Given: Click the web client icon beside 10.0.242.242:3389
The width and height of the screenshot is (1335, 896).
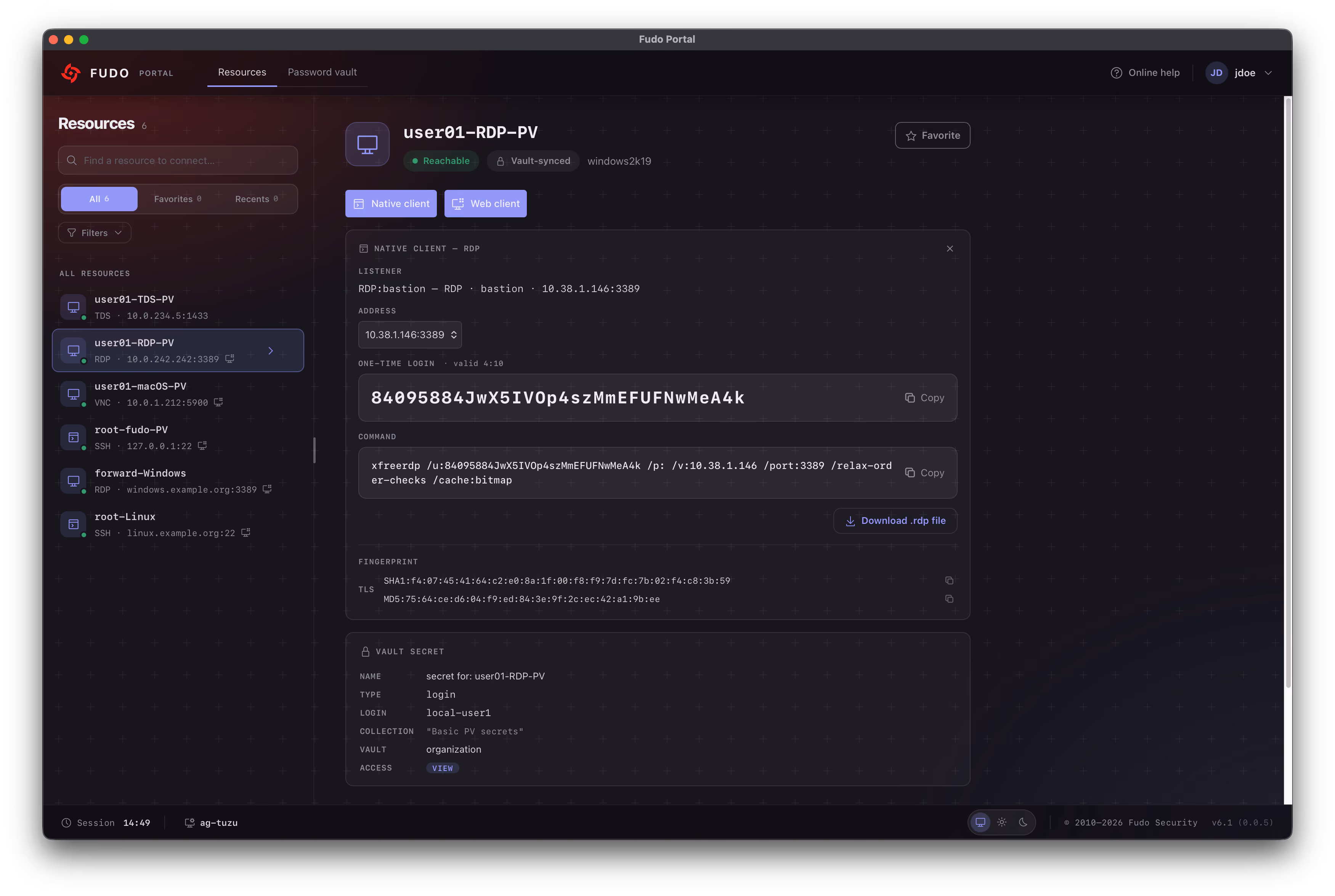Looking at the screenshot, I should (229, 359).
